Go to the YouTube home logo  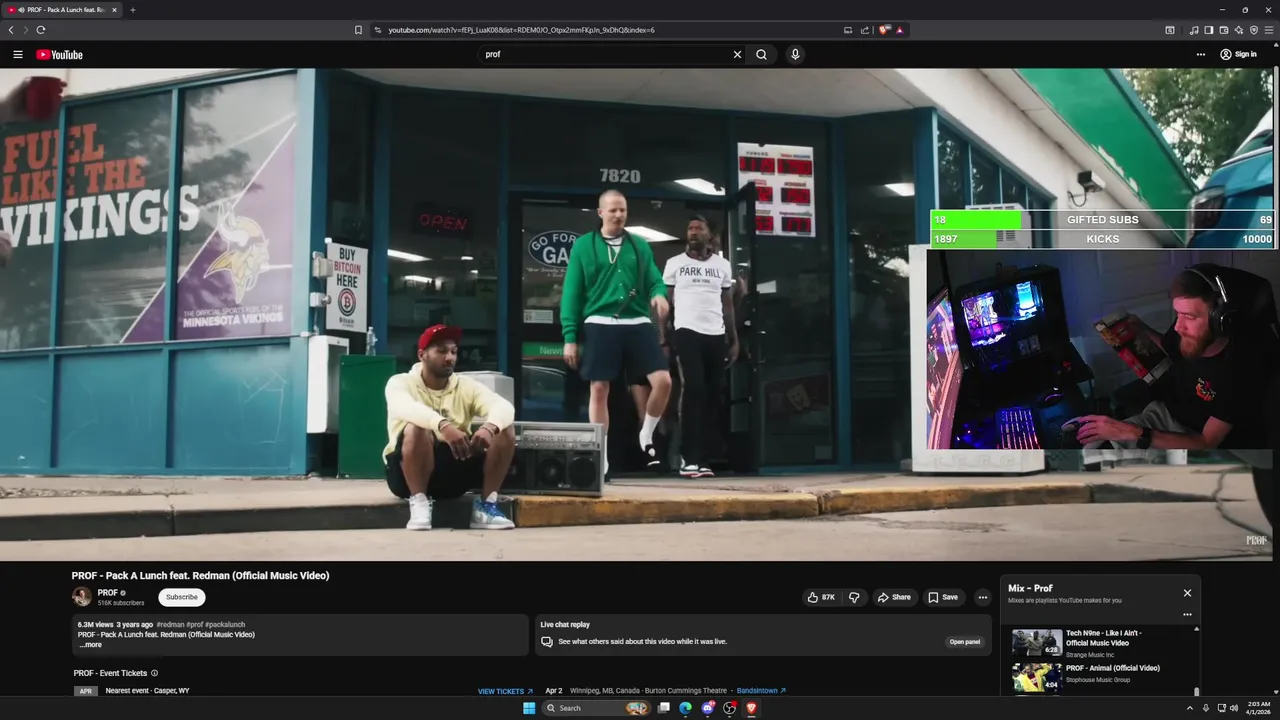60,55
